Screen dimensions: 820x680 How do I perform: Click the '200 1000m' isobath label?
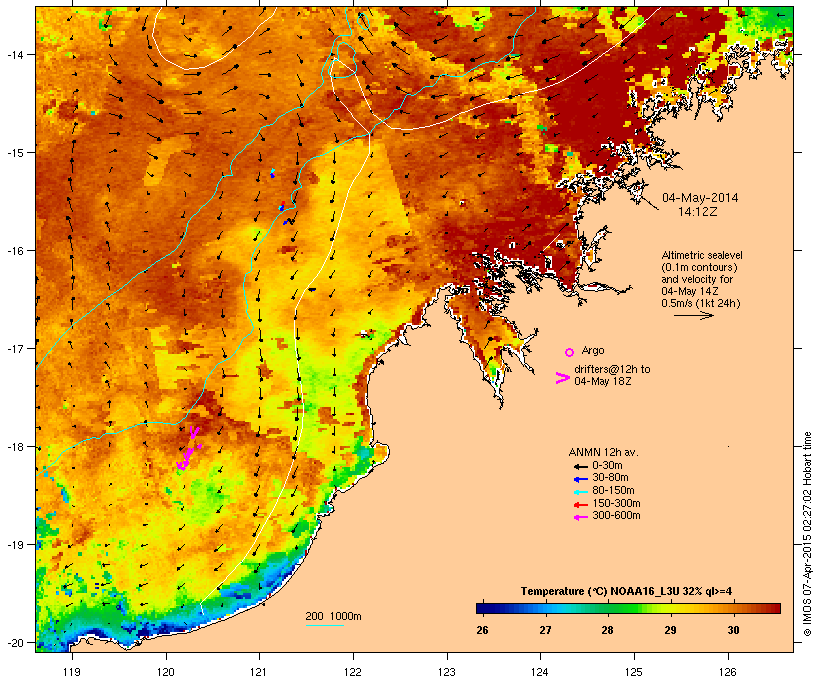(333, 616)
